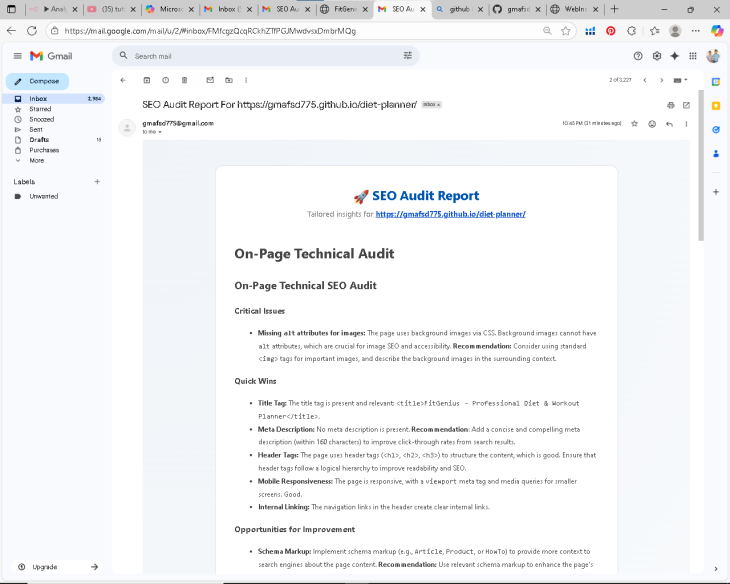This screenshot has width=730, height=584.
Task: Open Google apps grid launcher
Action: [692, 56]
